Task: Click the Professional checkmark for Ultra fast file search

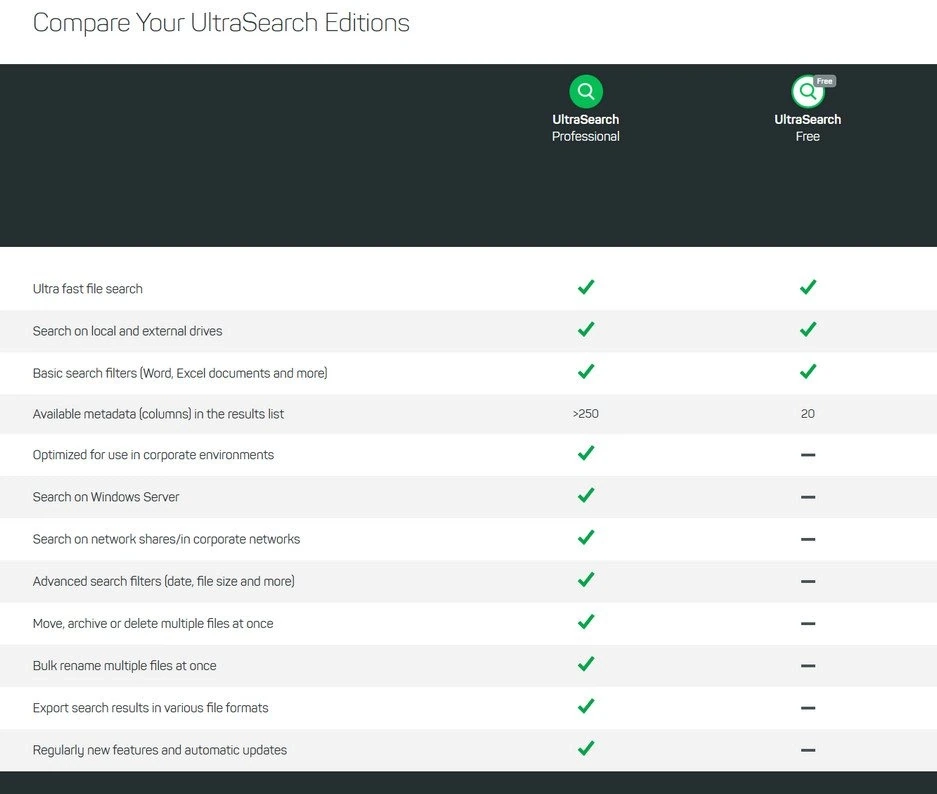Action: tap(586, 287)
